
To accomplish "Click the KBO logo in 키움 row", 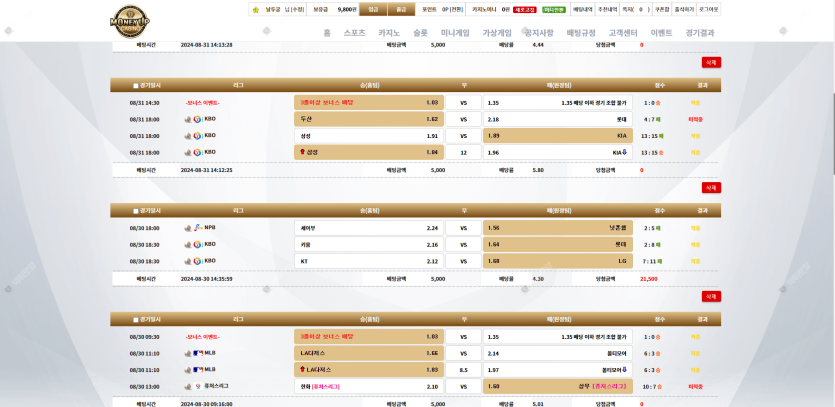I will pyautogui.click(x=198, y=245).
